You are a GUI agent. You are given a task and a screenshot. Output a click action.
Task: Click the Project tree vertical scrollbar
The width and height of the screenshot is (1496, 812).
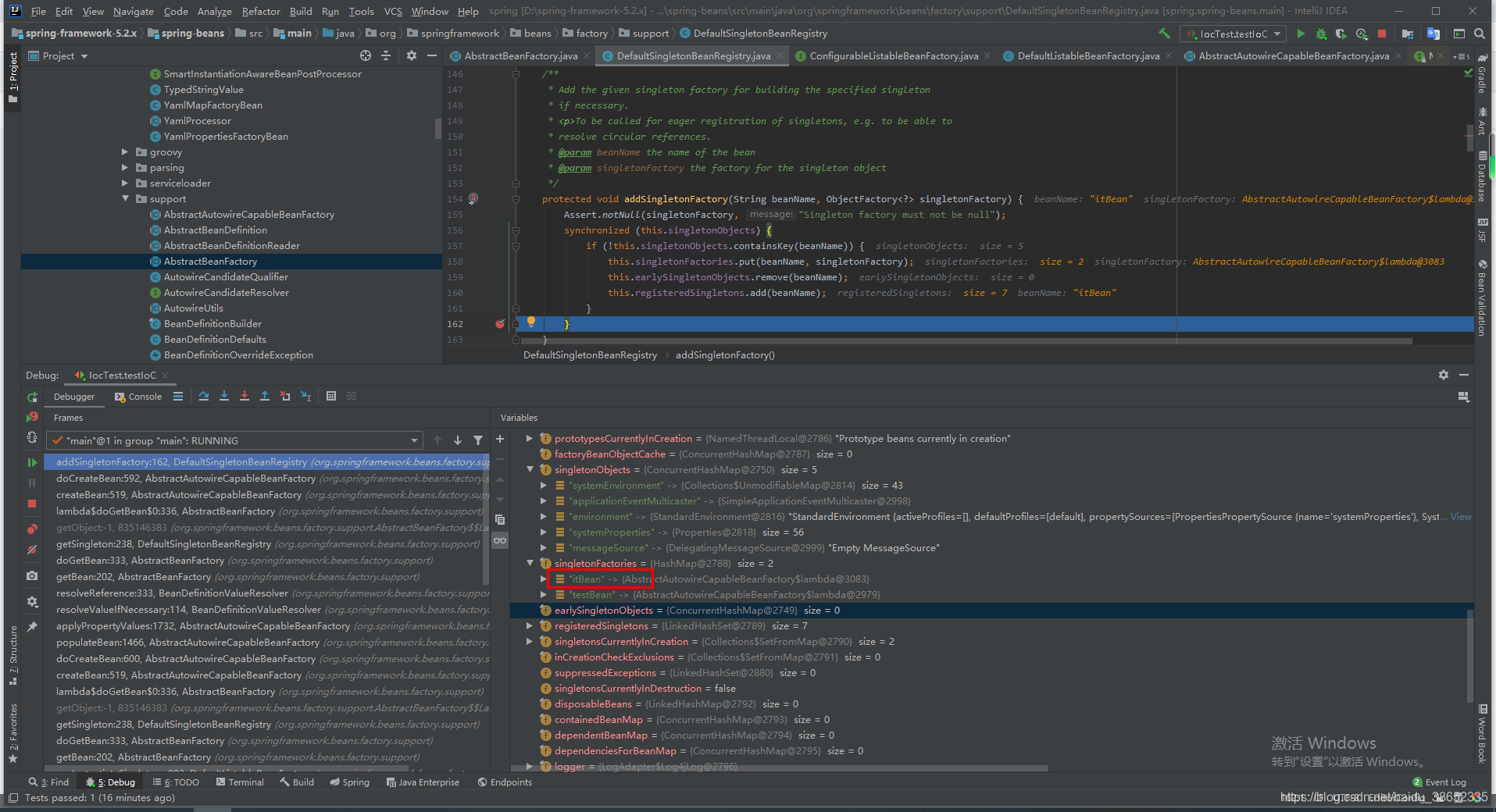click(438, 128)
